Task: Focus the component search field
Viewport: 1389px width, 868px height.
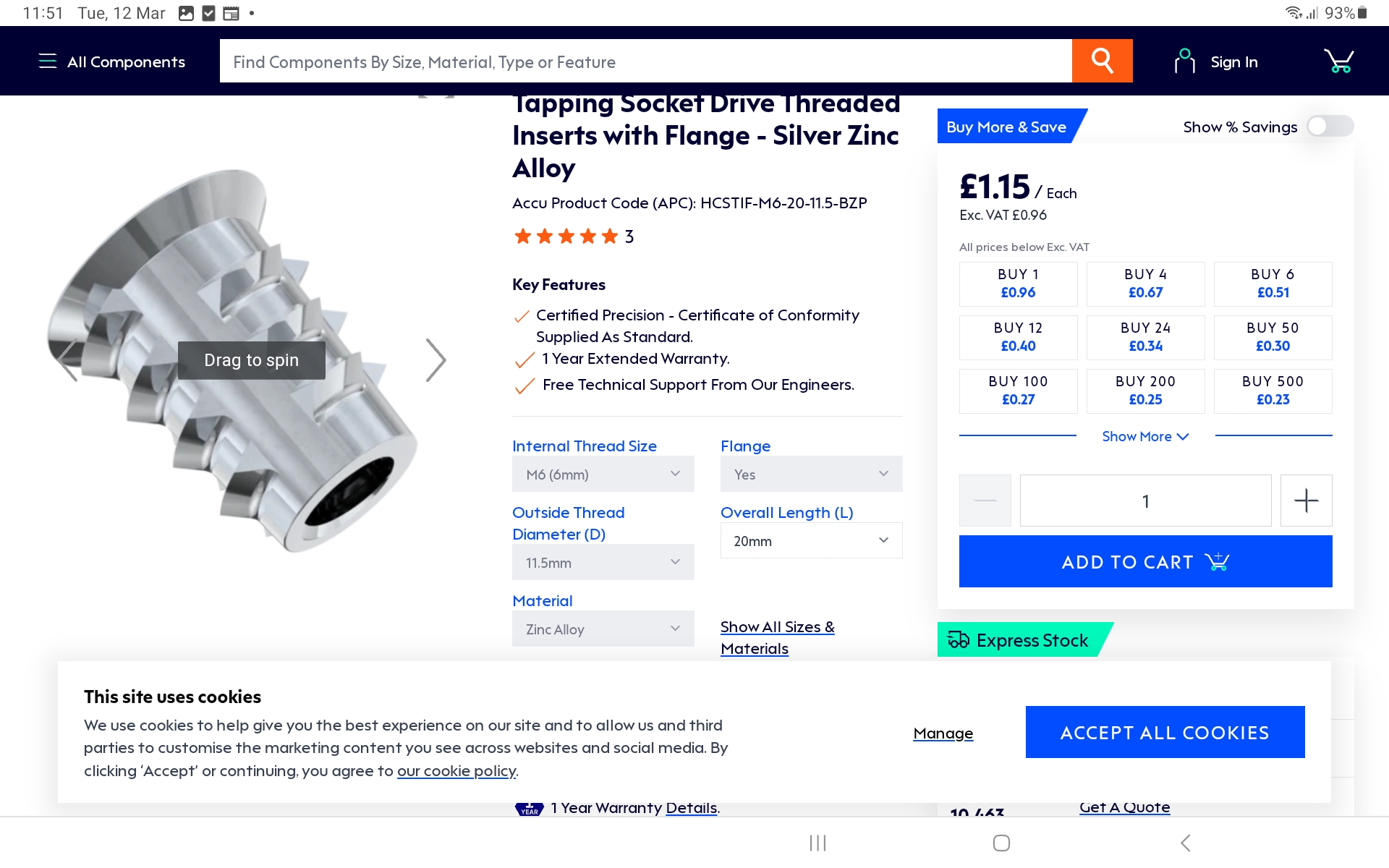Action: [x=645, y=61]
